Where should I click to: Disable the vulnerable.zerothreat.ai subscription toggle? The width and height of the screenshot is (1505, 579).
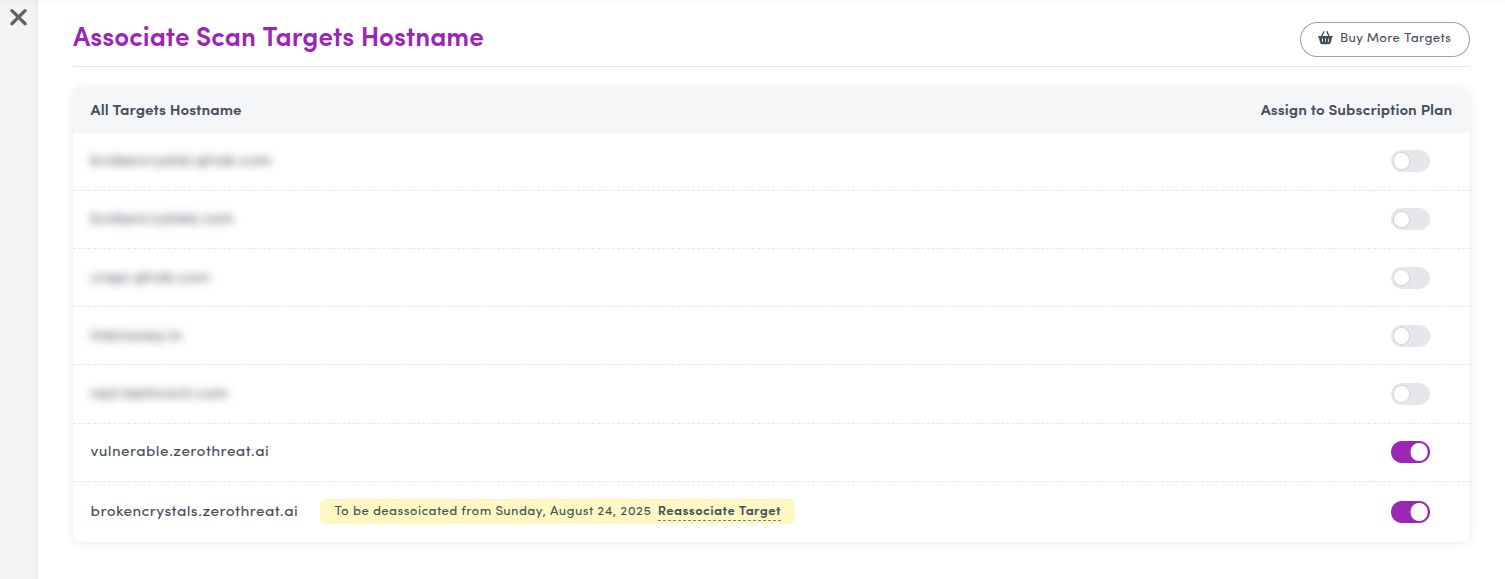1410,452
